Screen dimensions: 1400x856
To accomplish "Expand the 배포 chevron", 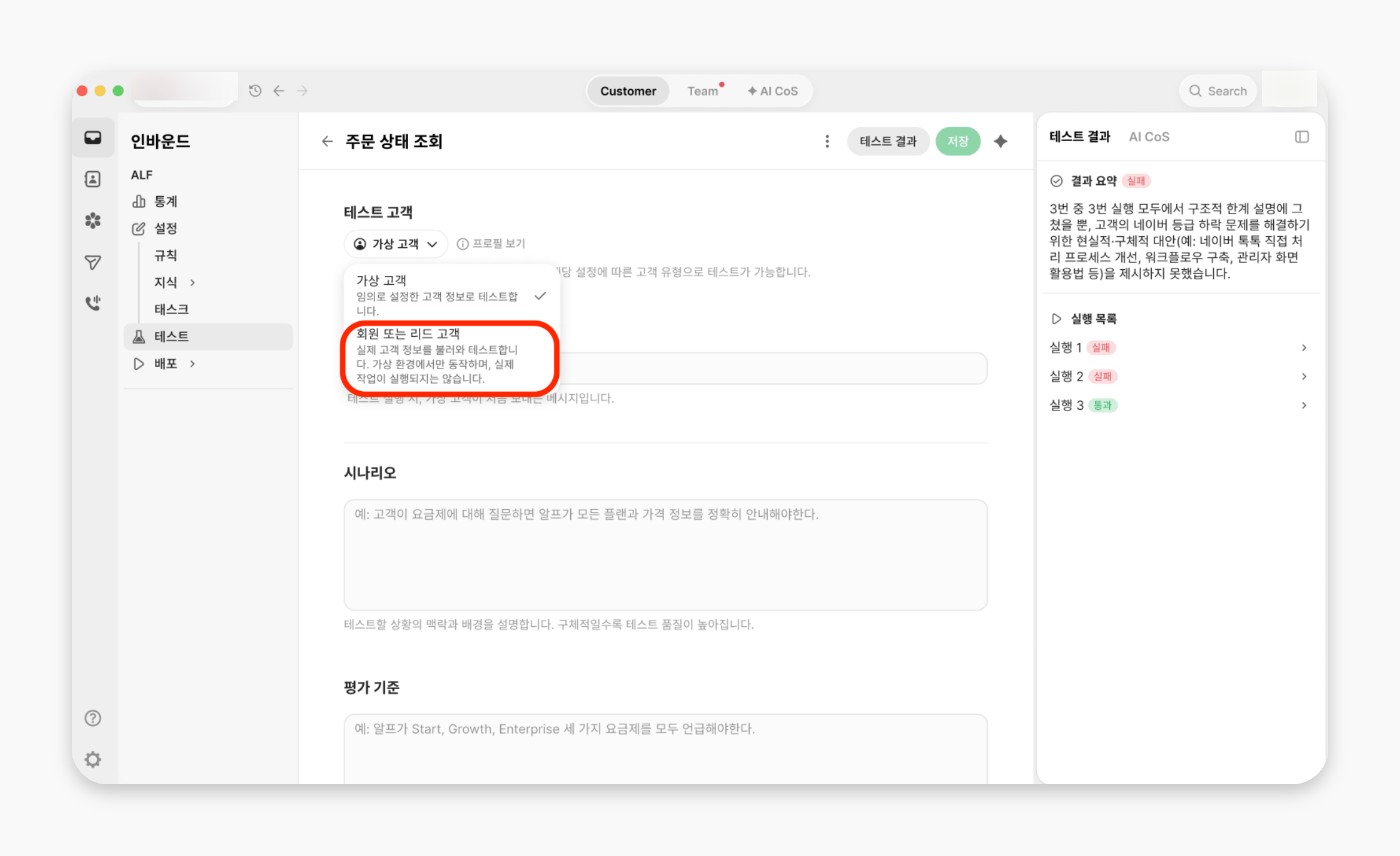I will coord(193,364).
